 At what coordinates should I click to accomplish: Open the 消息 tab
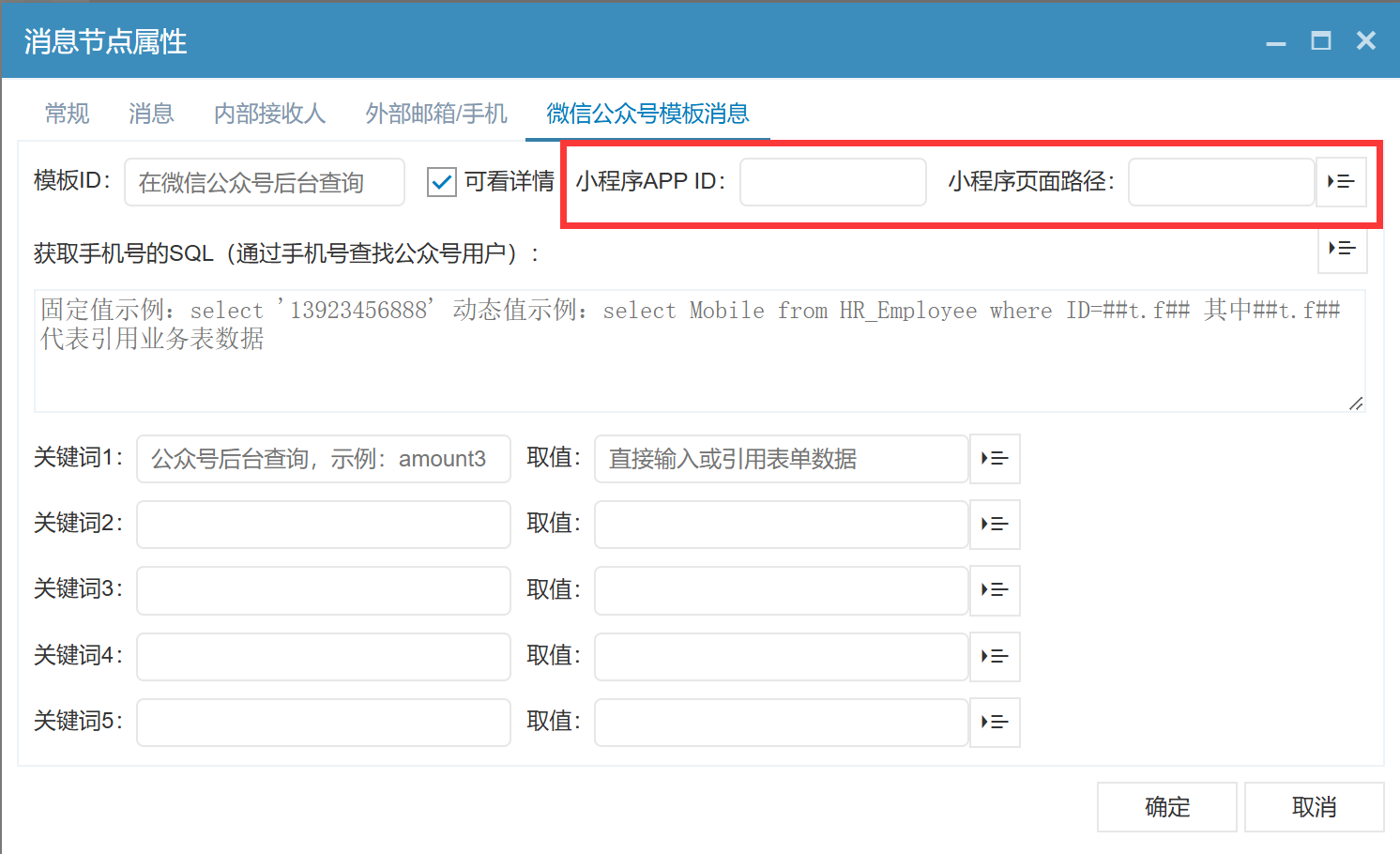point(151,114)
